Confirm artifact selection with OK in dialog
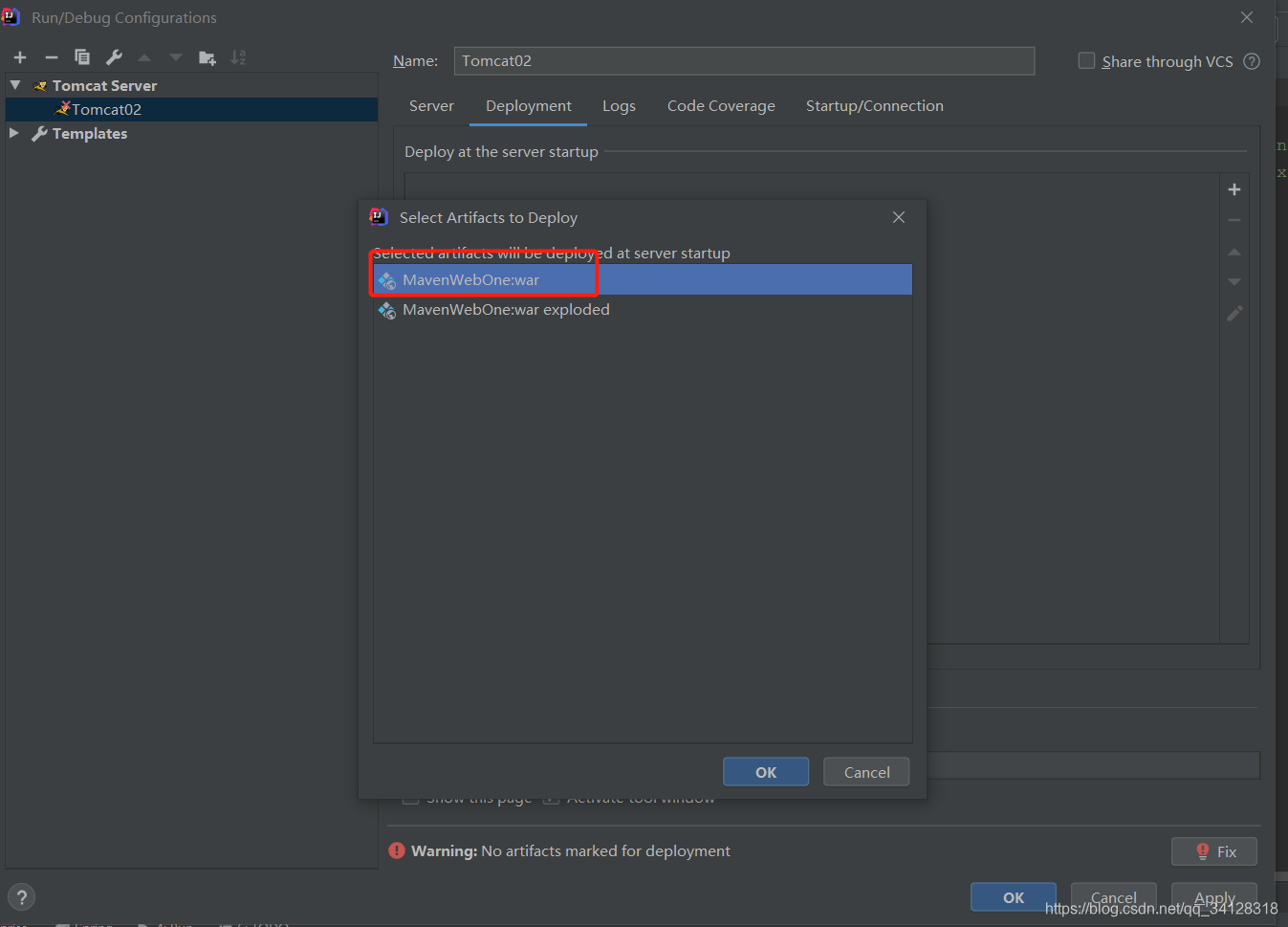The height and width of the screenshot is (927, 1288). (x=766, y=772)
